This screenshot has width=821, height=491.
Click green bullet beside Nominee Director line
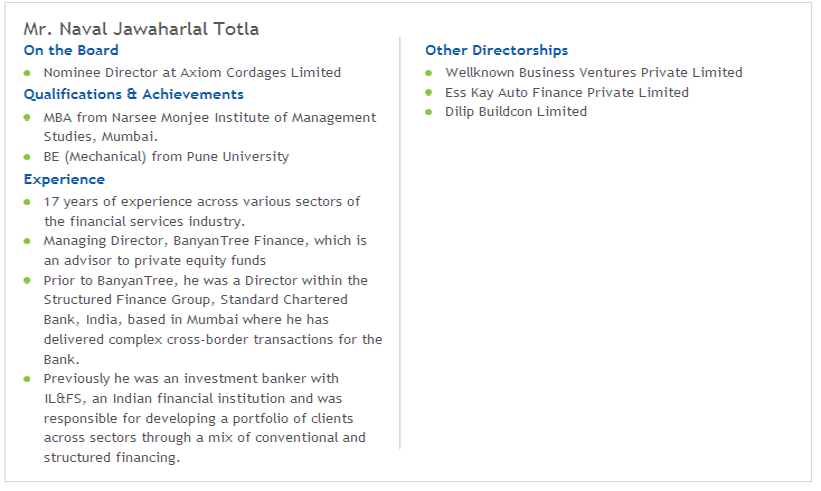click(27, 73)
